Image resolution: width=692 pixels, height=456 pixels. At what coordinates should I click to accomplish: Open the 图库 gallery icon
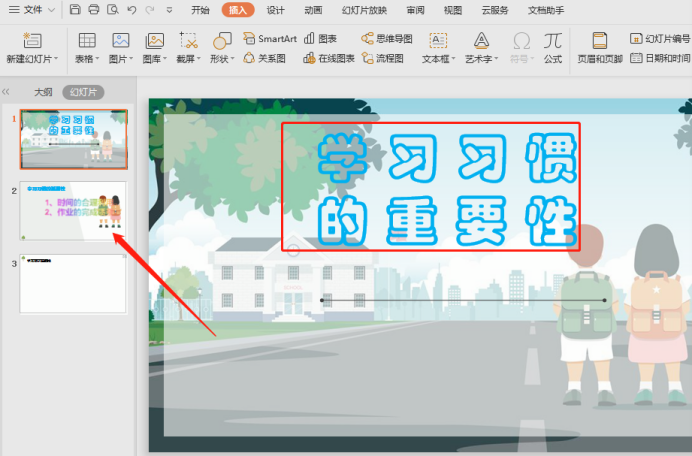[154, 41]
